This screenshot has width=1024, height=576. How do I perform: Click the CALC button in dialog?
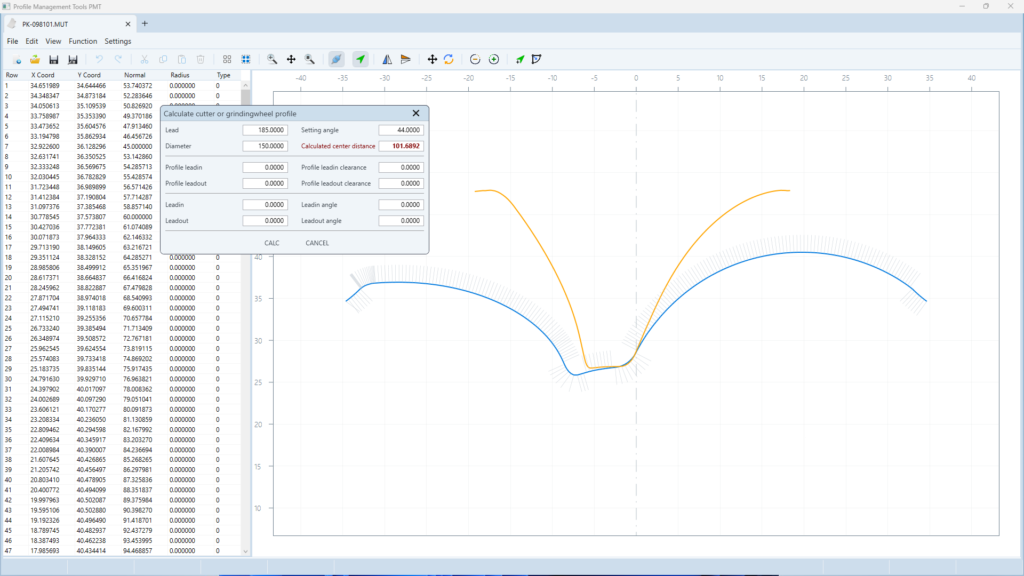tap(272, 243)
